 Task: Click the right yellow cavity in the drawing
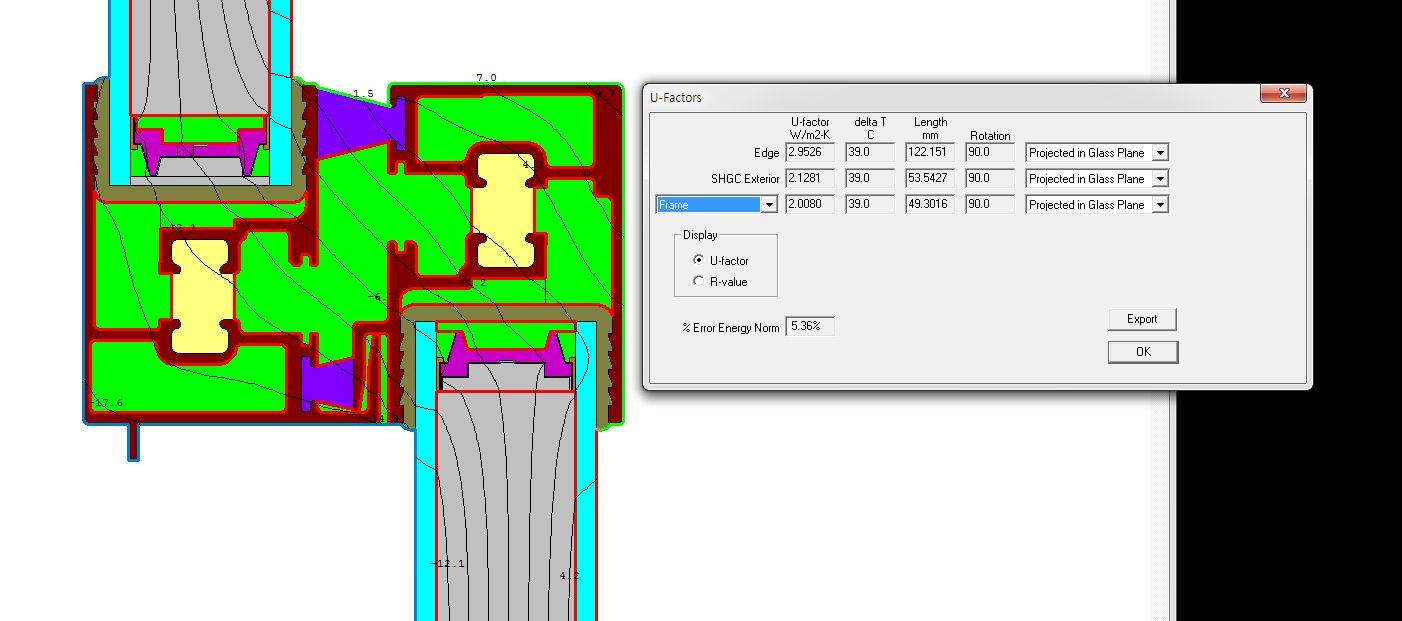click(503, 209)
